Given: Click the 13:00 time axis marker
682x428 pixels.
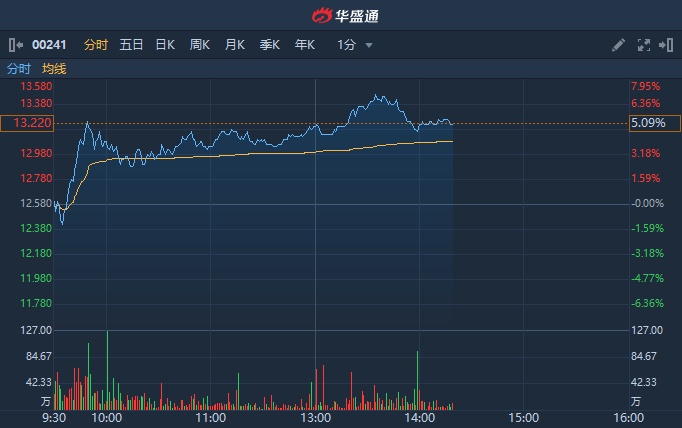Looking at the screenshot, I should (315, 417).
